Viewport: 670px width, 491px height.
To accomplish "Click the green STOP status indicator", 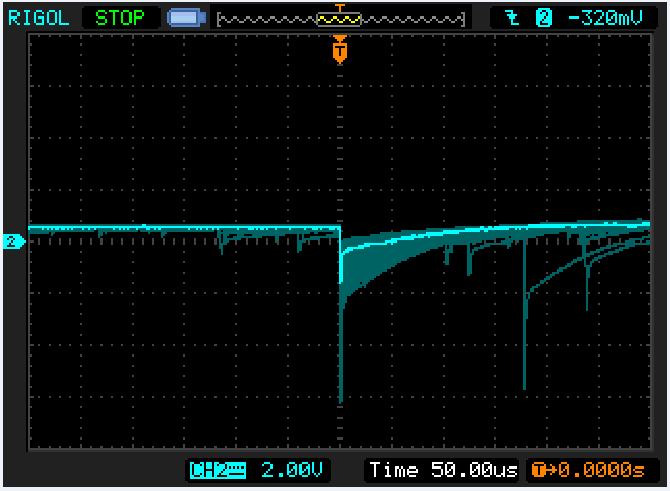I will (120, 18).
